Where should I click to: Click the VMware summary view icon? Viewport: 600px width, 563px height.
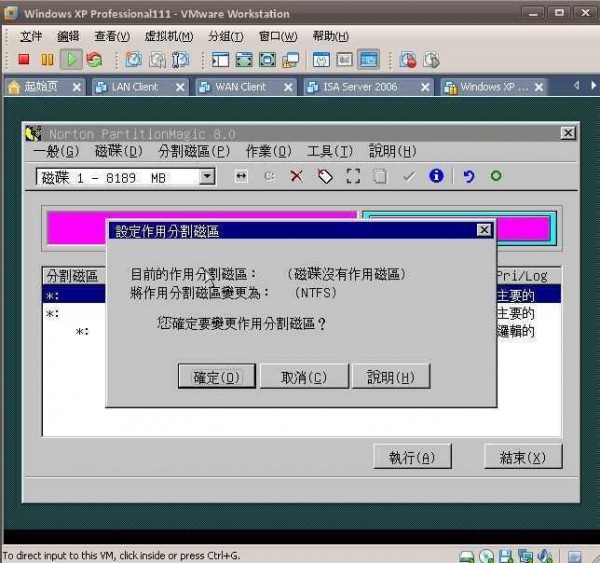point(321,60)
